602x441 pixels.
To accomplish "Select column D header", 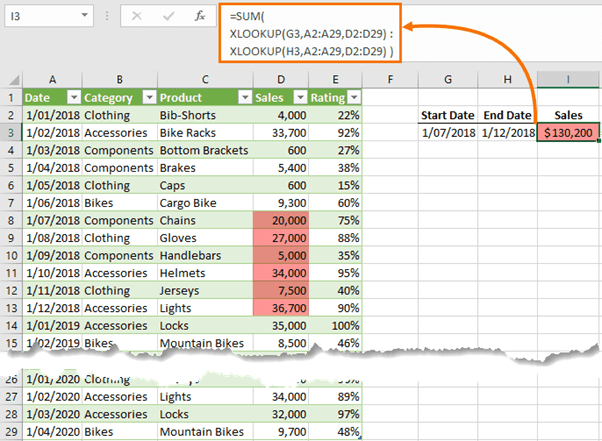I will pos(281,79).
